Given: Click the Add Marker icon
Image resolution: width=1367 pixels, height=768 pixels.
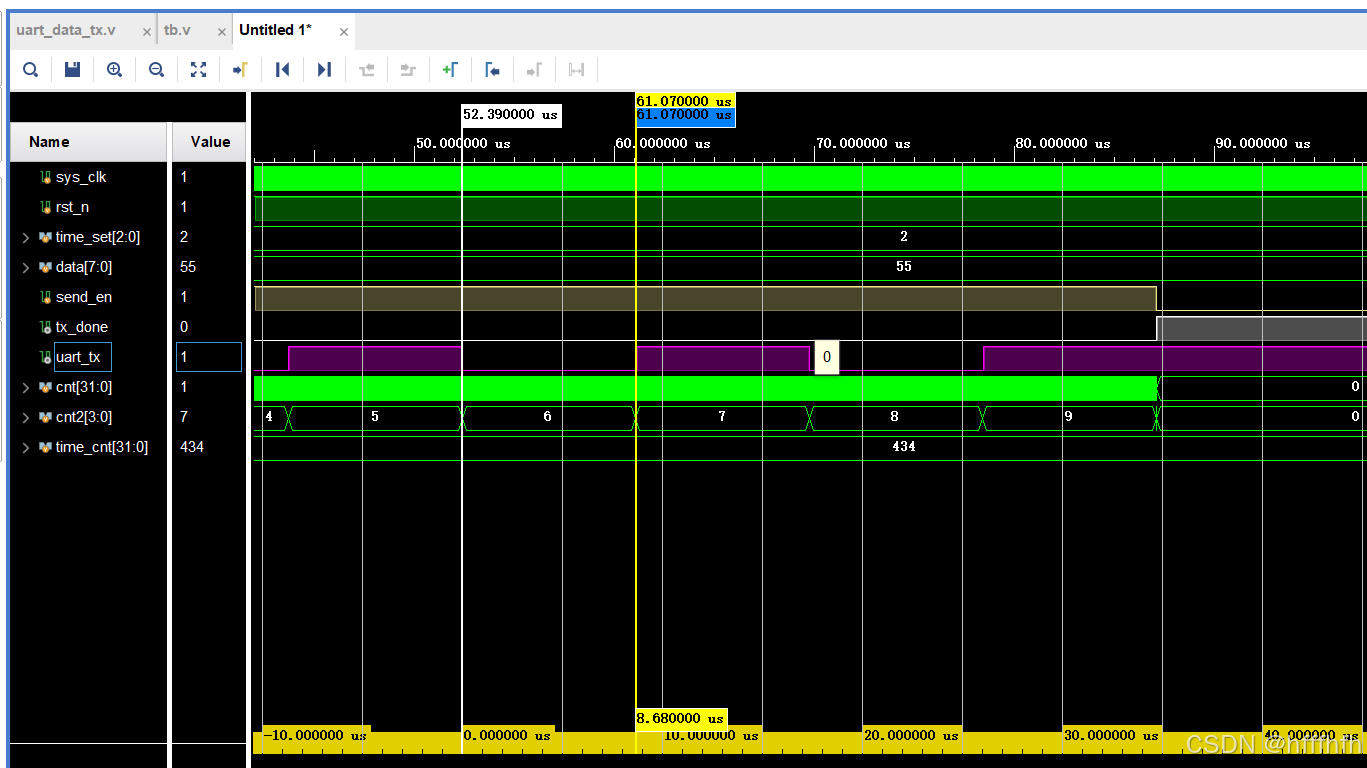Looking at the screenshot, I should 450,69.
